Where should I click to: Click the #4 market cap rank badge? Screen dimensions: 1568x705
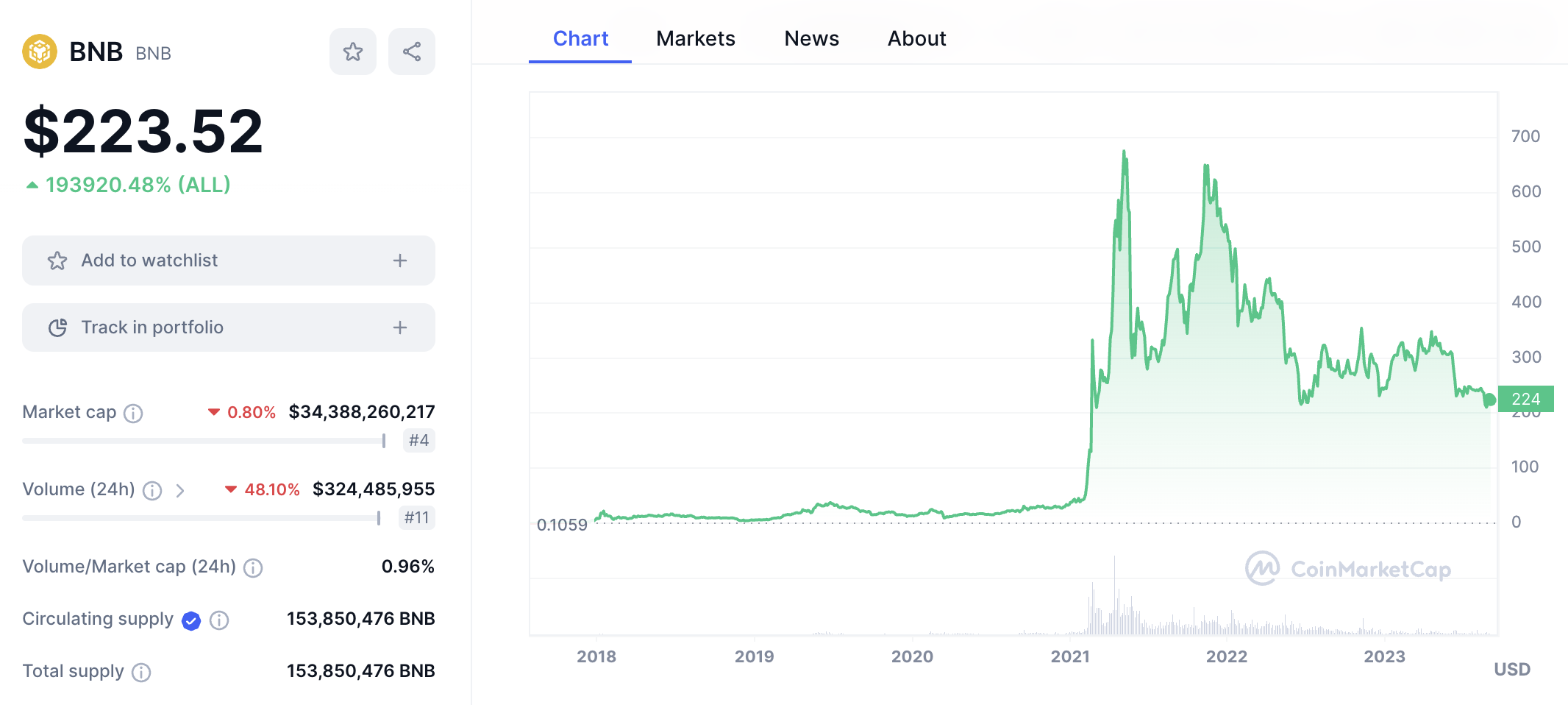pyautogui.click(x=419, y=440)
